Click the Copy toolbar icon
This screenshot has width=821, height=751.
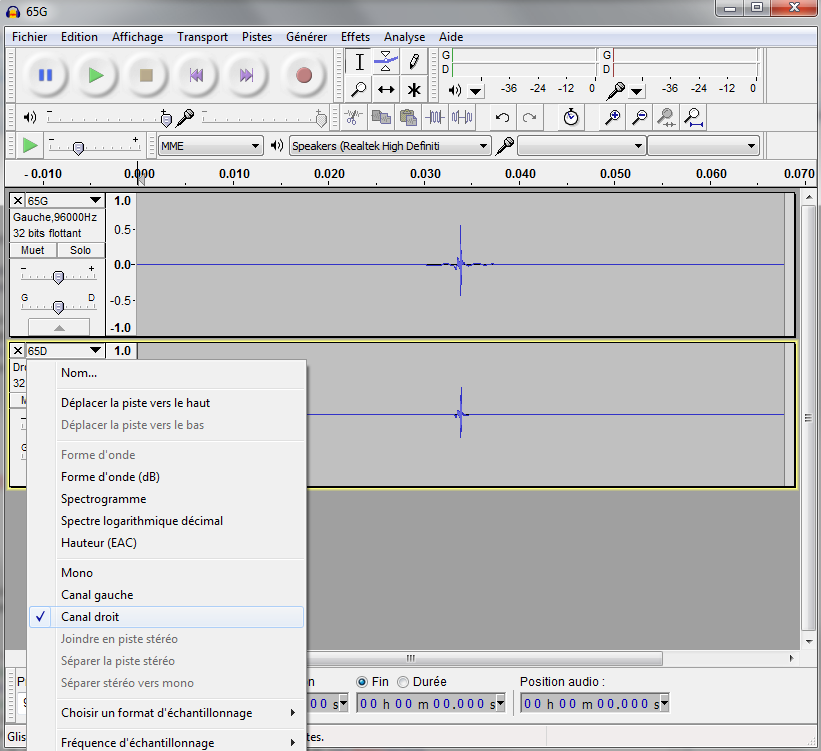click(x=381, y=117)
